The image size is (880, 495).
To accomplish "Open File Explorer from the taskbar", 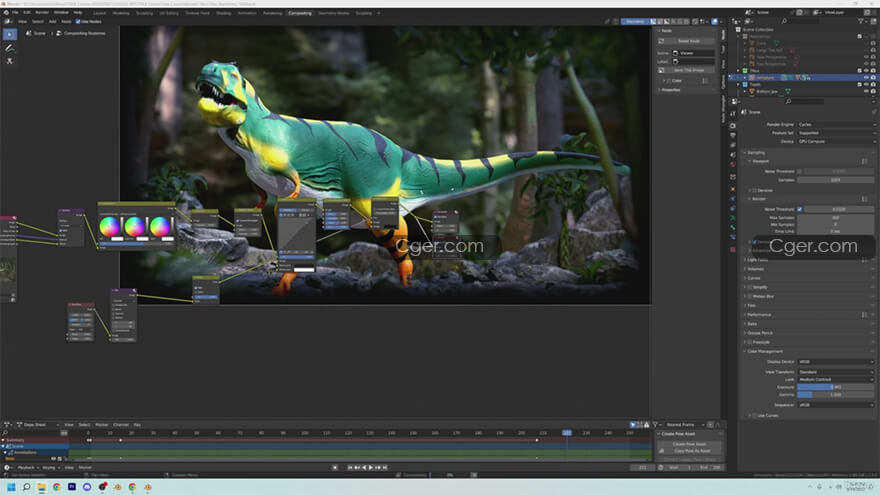I will click(42, 487).
